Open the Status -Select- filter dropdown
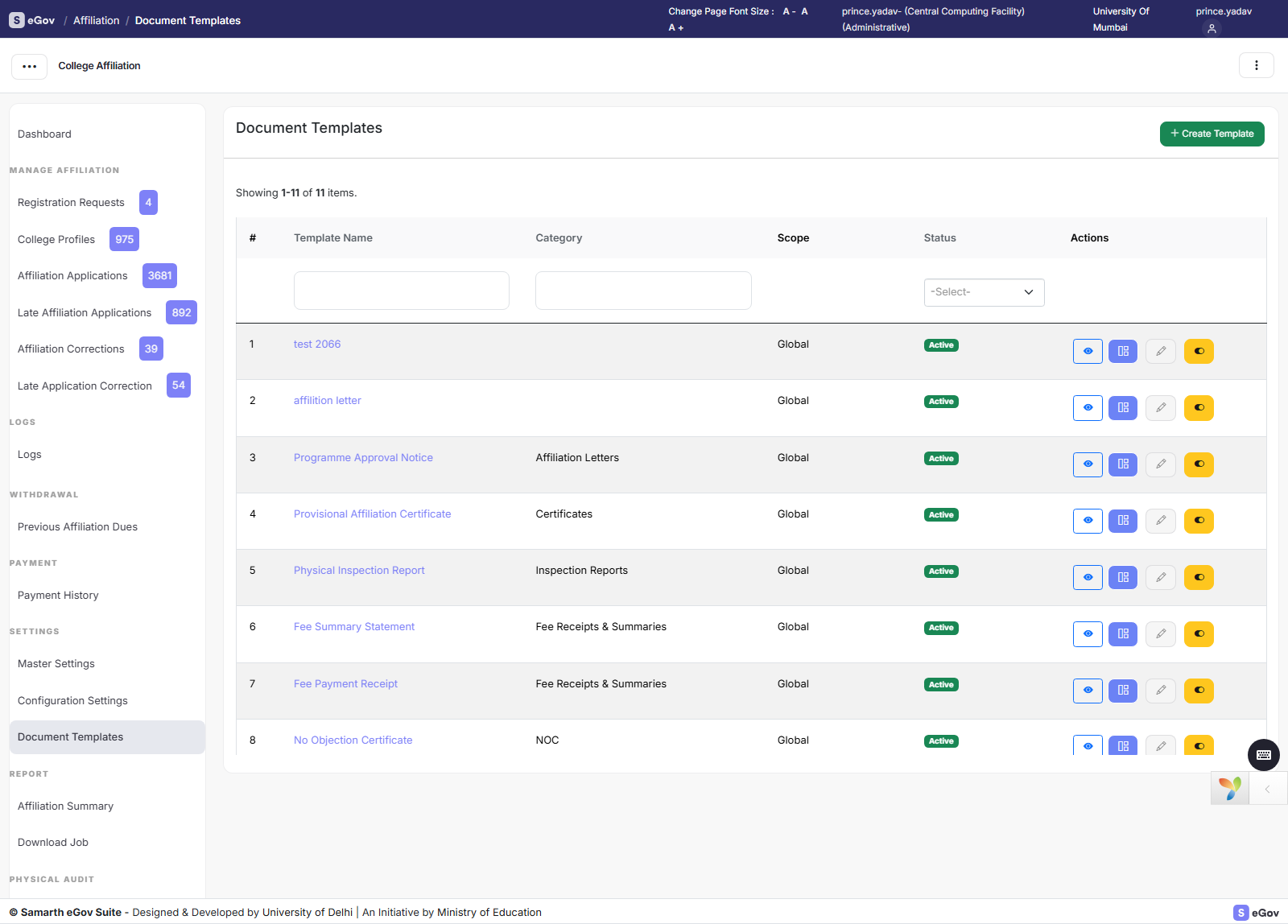The image size is (1288, 924). tap(984, 292)
